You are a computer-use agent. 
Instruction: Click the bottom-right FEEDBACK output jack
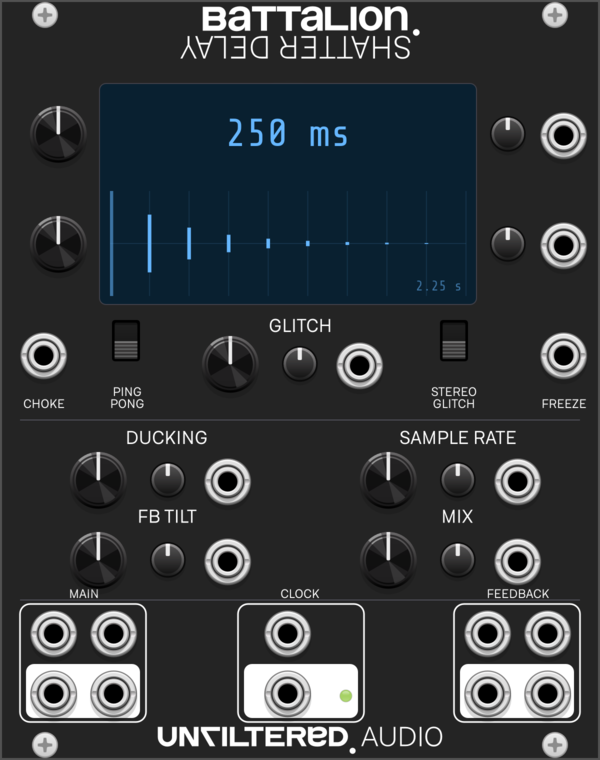click(x=547, y=693)
